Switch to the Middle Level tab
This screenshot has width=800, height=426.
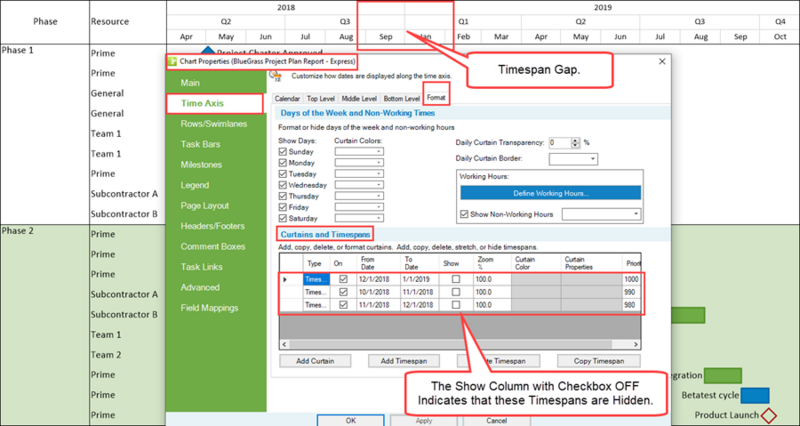click(x=359, y=98)
